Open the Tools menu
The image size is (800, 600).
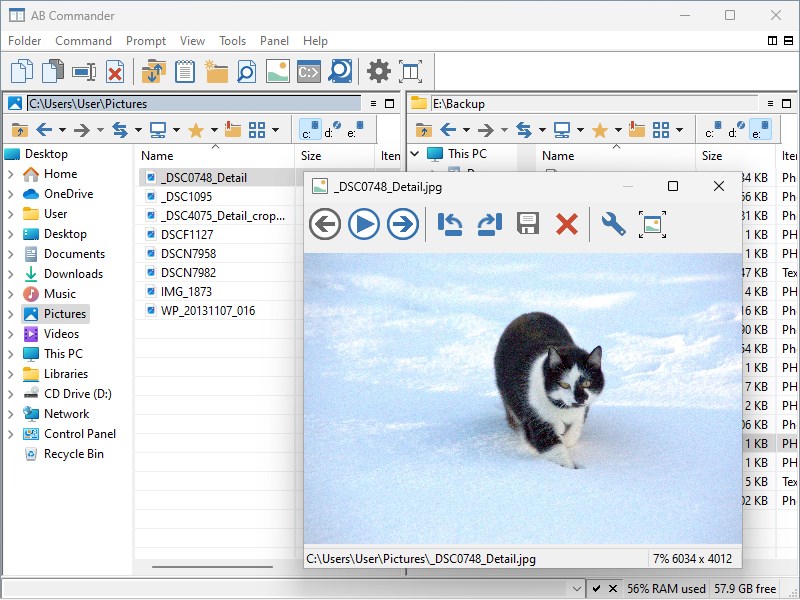point(233,41)
